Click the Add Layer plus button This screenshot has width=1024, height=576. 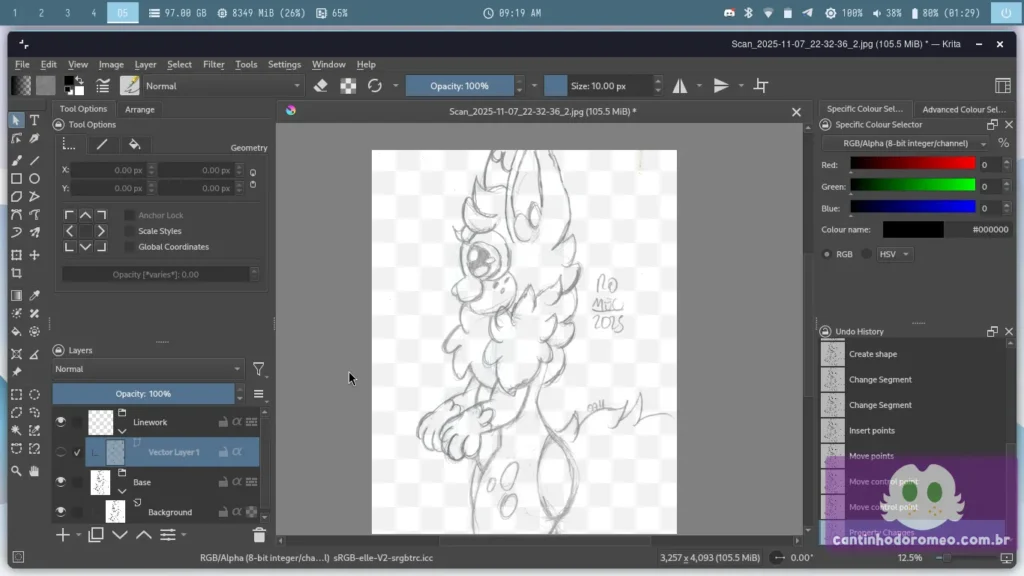point(63,535)
